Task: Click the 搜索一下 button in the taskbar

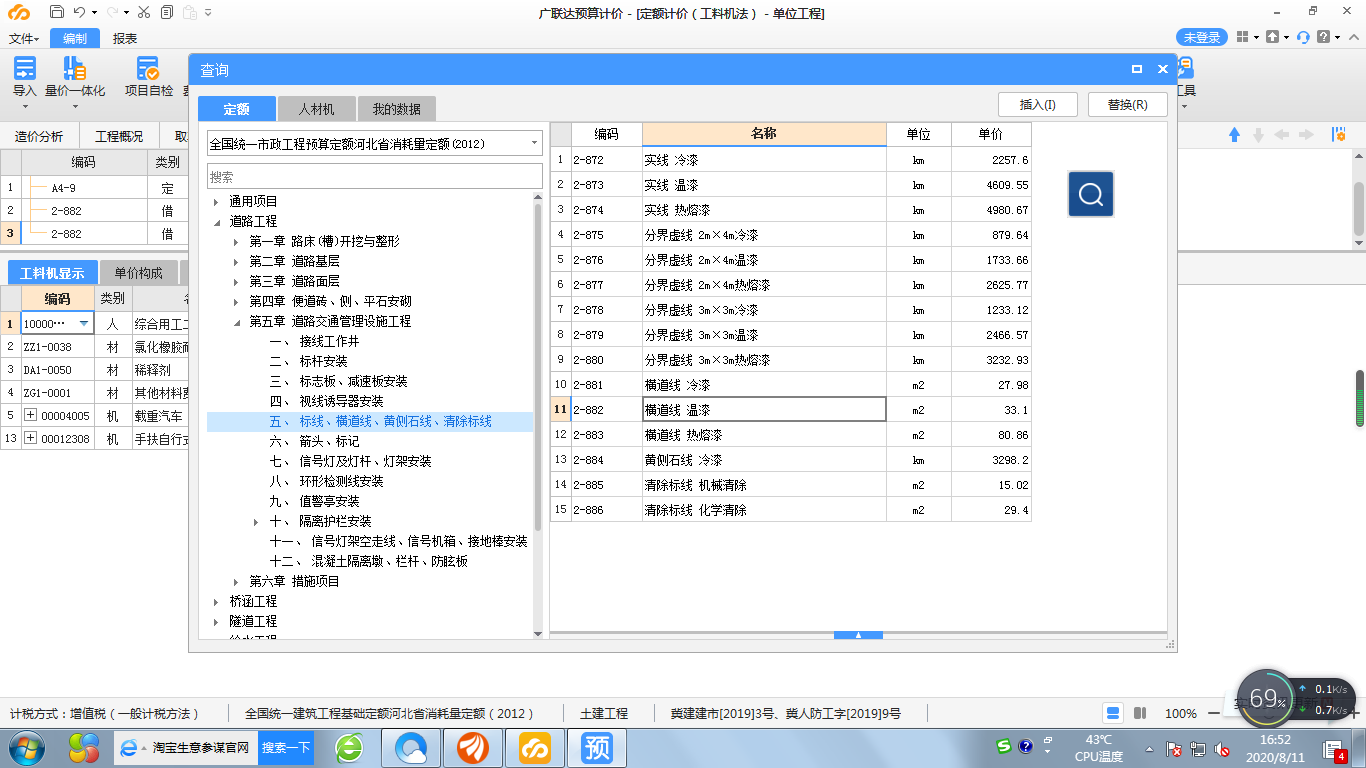Action: [286, 747]
